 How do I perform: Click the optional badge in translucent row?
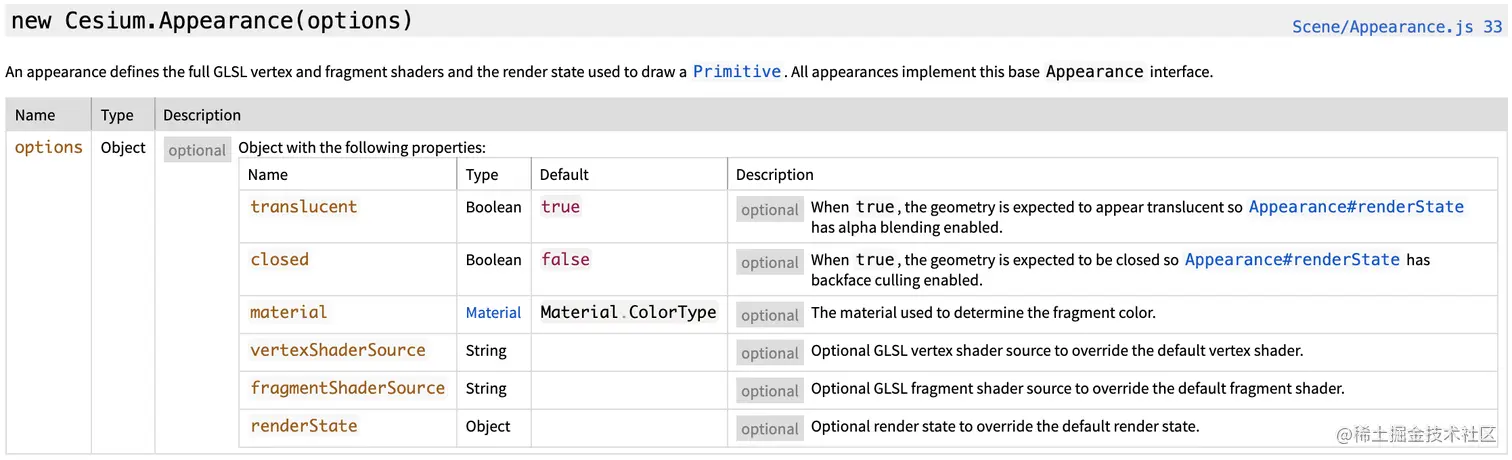click(769, 210)
